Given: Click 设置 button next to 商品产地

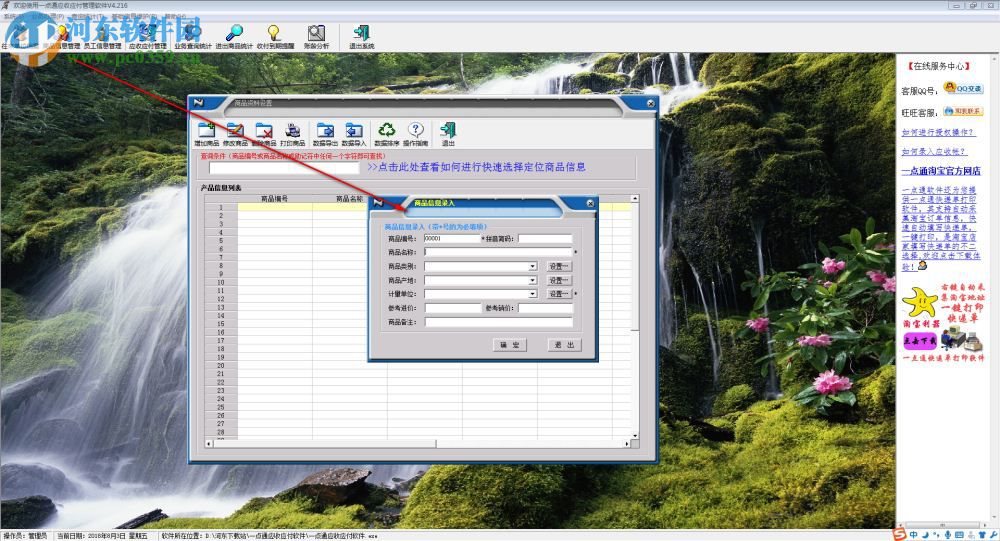Looking at the screenshot, I should [x=559, y=280].
